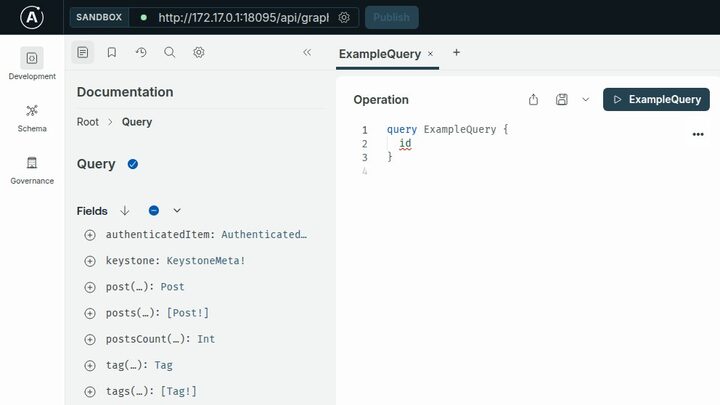Open the Tag return type link
The width and height of the screenshot is (720, 405).
163,365
